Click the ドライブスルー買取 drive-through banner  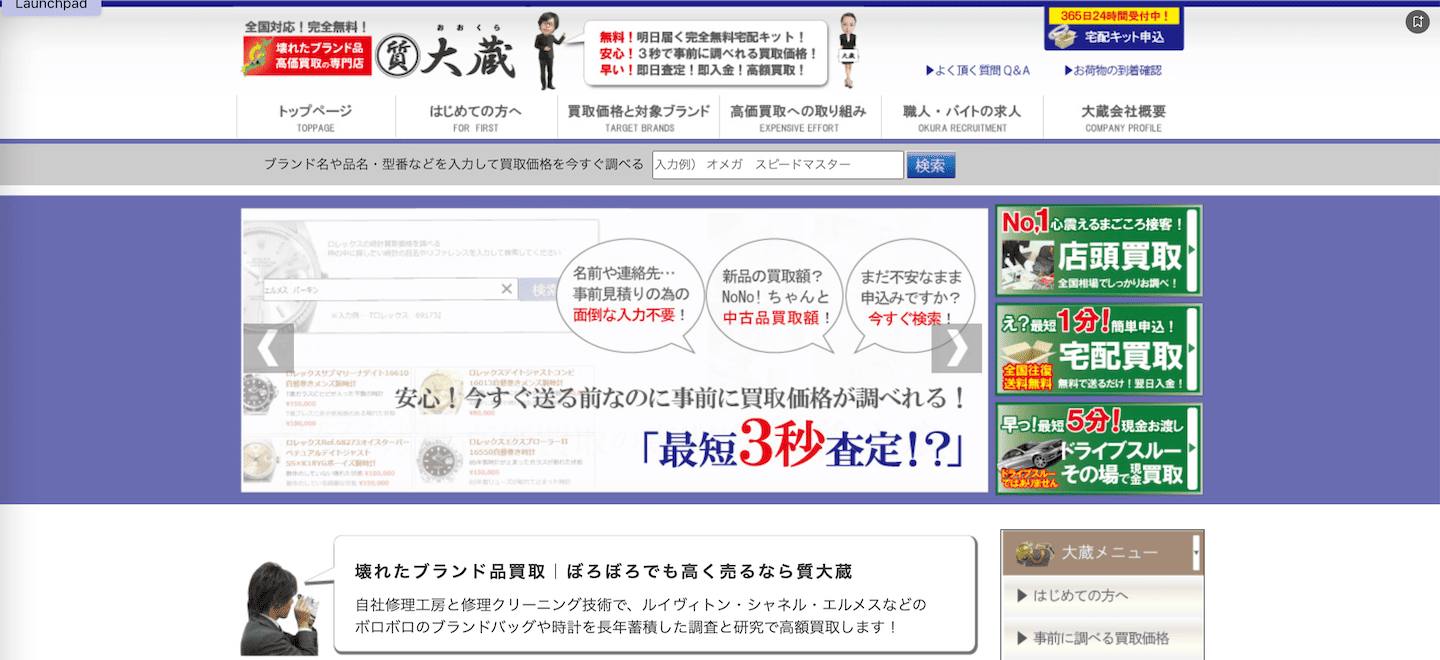pos(1098,447)
